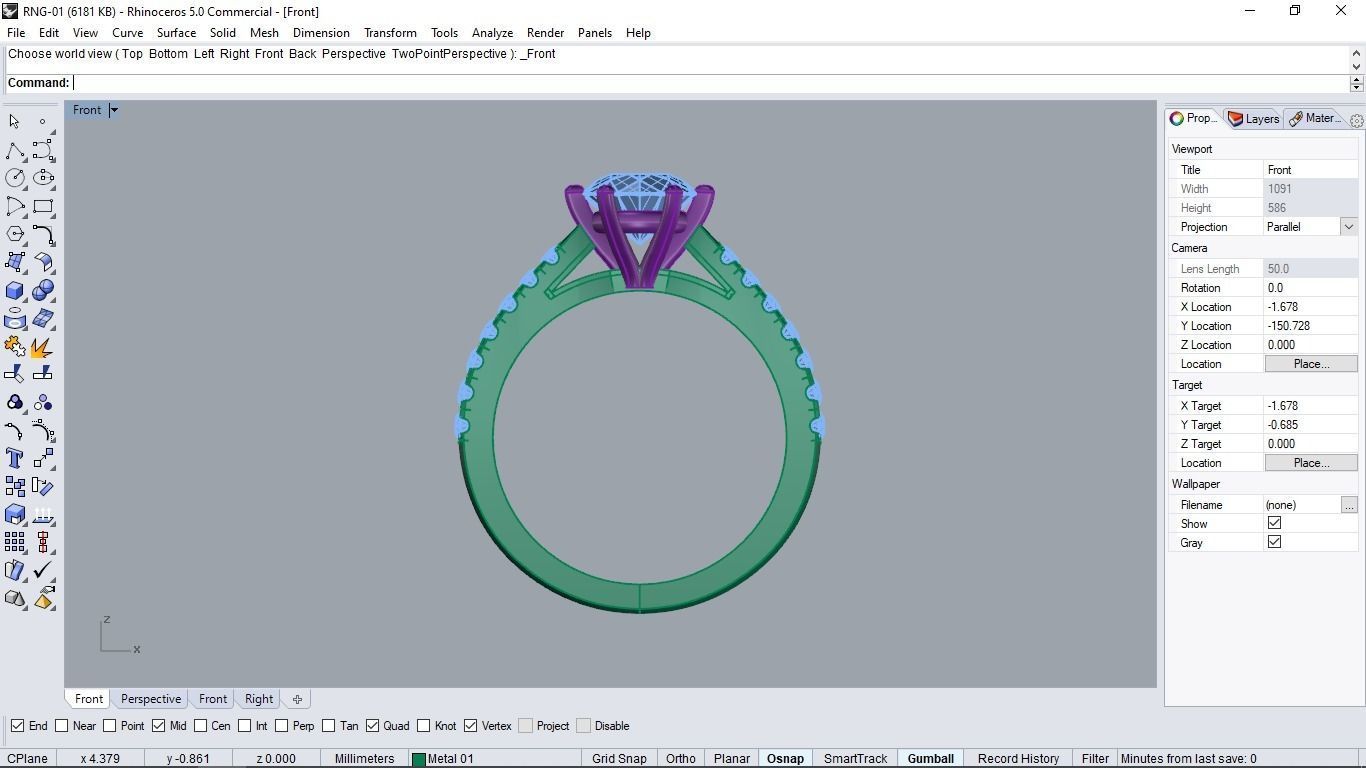Switch to the Perspective viewport tab

tap(151, 699)
